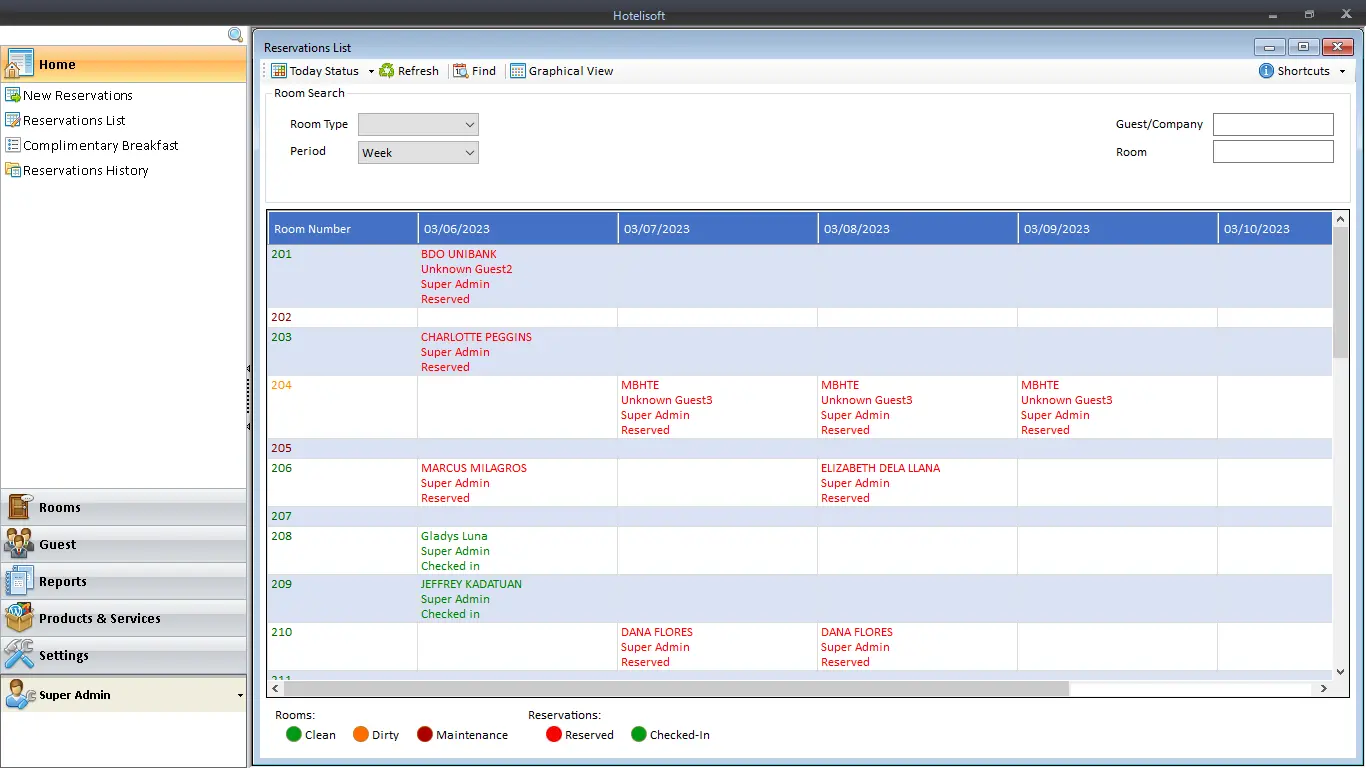This screenshot has width=1366, height=768.
Task: Click the dark red Maintenance legend circle
Action: (x=425, y=734)
